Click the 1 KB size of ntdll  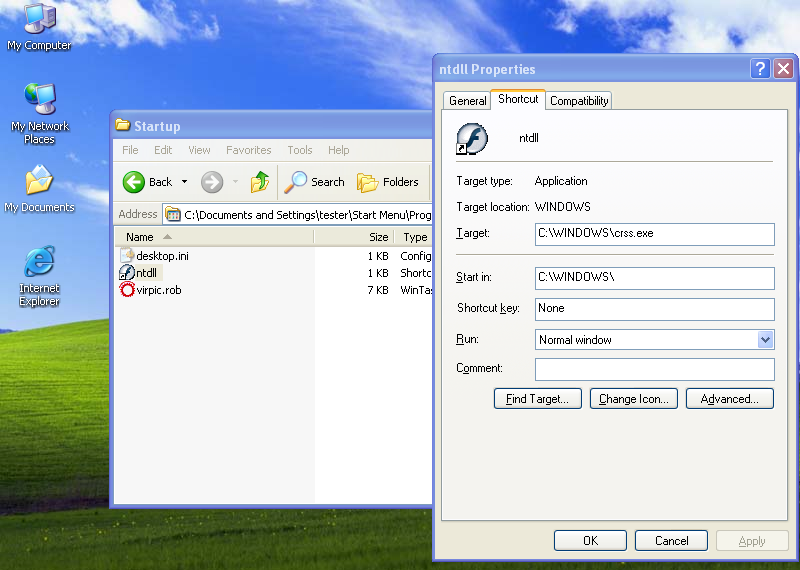[378, 273]
